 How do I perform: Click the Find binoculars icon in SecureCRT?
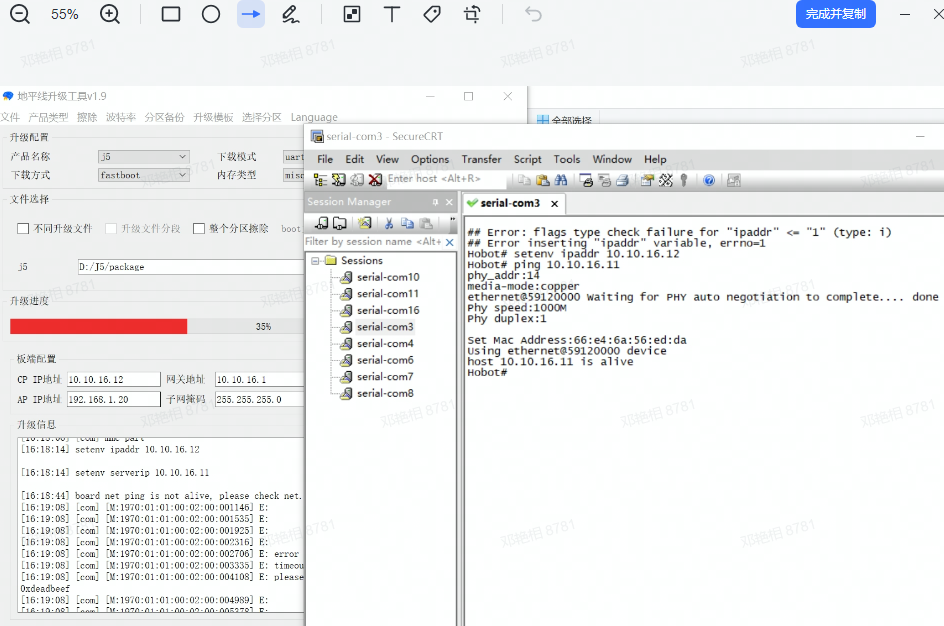coord(561,180)
